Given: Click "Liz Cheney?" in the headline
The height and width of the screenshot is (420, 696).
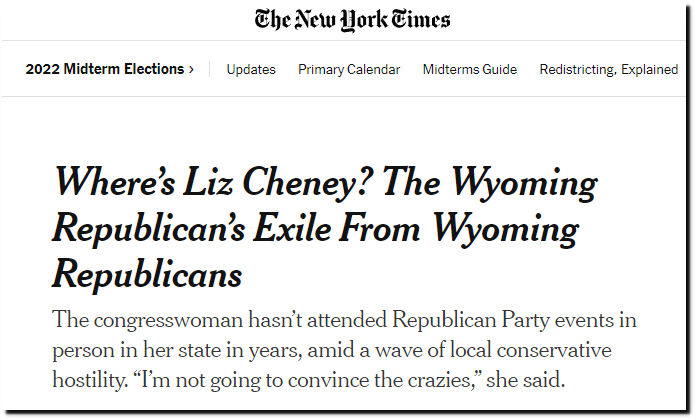Looking at the screenshot, I should pos(275,182).
